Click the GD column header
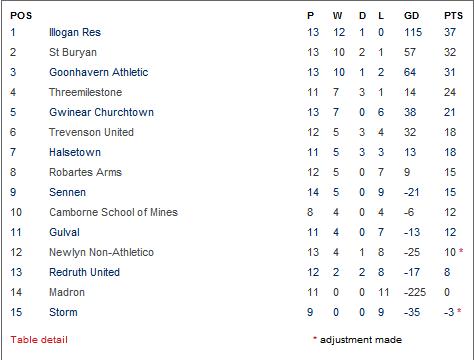 (x=411, y=16)
